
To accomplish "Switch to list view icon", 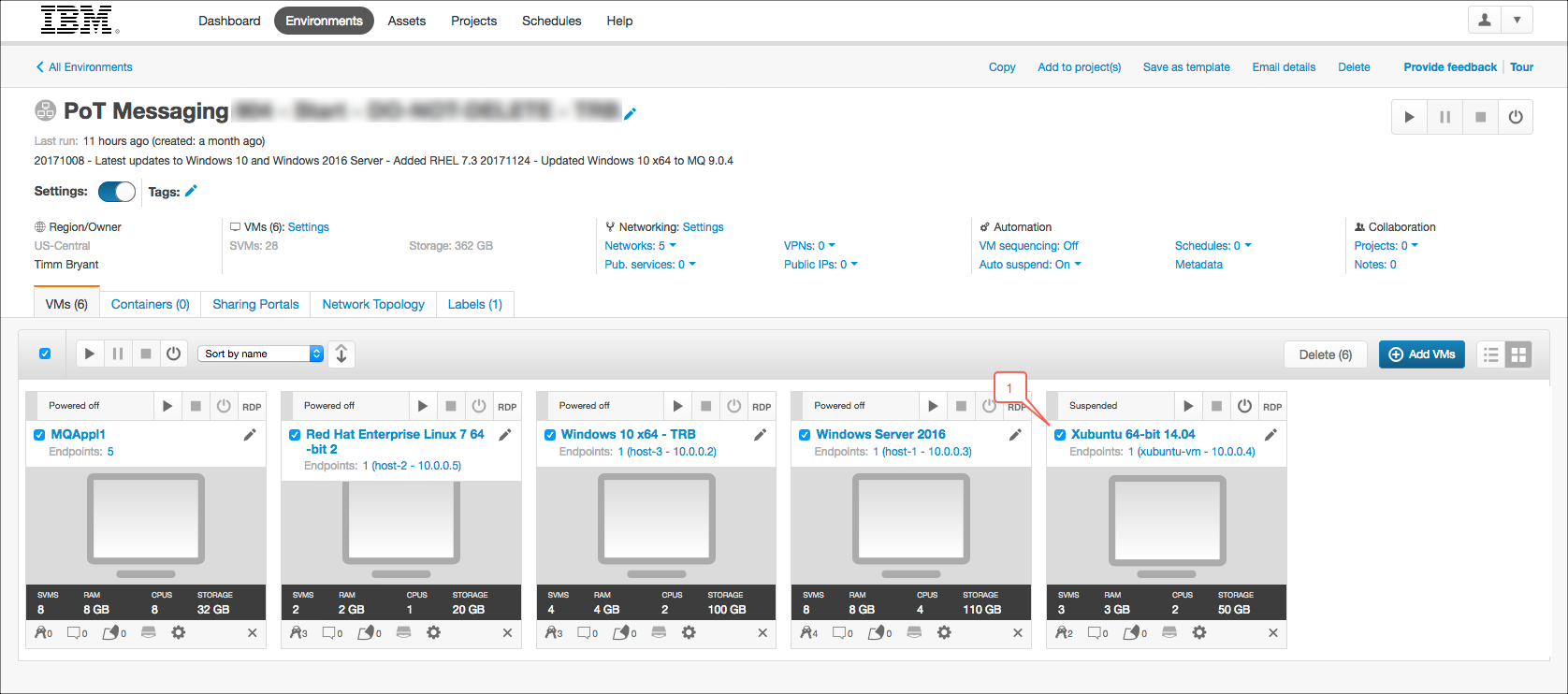I will click(x=1491, y=354).
